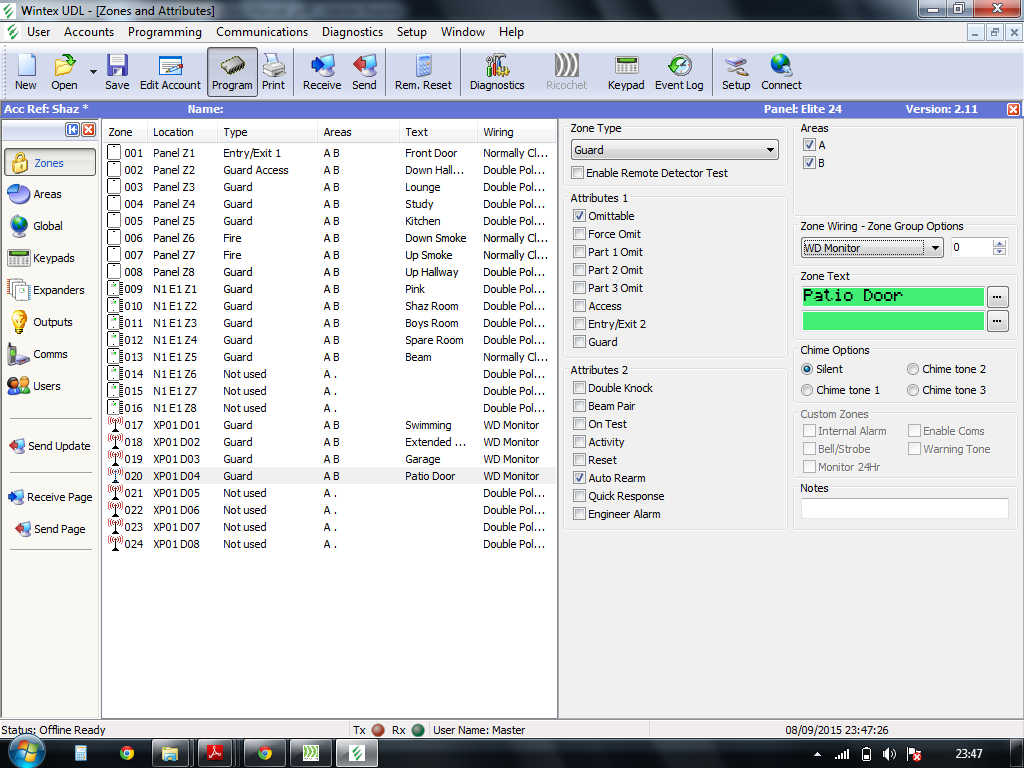Open the Communications menu

[x=262, y=31]
